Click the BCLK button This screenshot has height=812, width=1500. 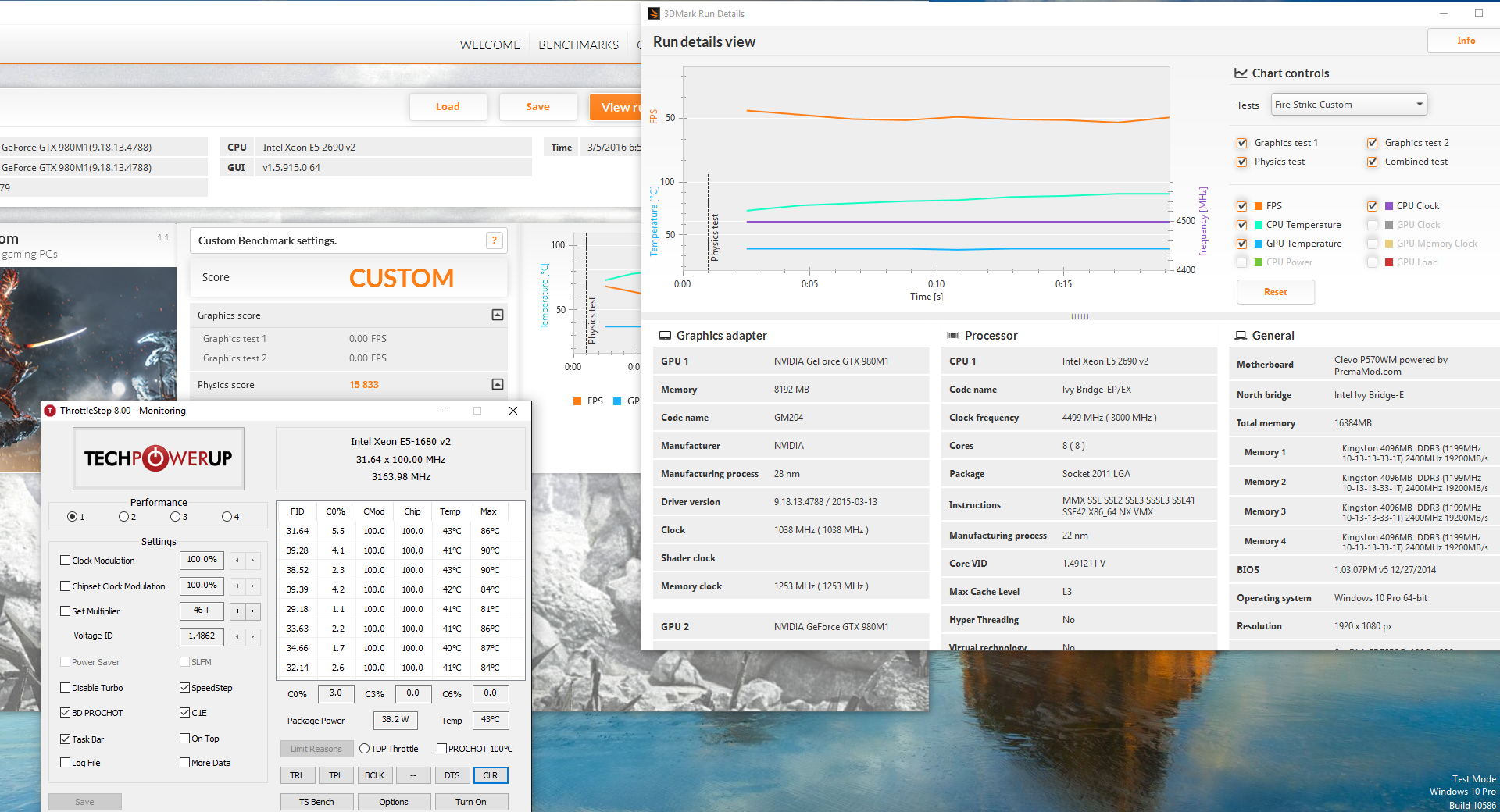click(374, 775)
